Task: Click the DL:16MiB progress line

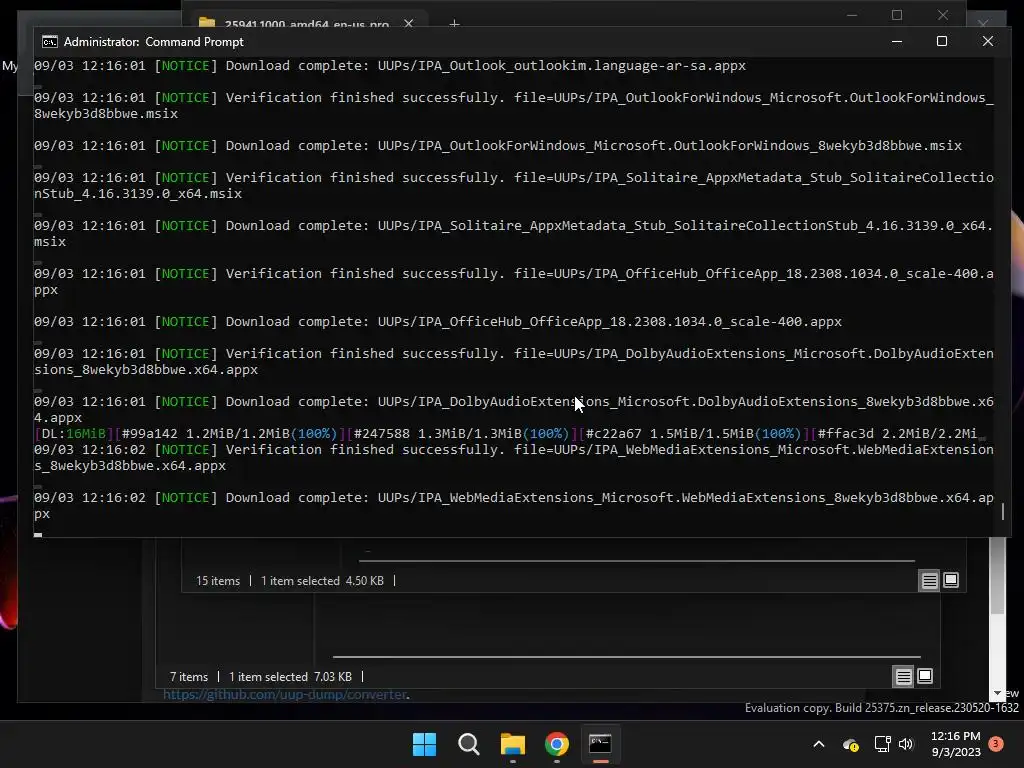Action: pos(509,434)
